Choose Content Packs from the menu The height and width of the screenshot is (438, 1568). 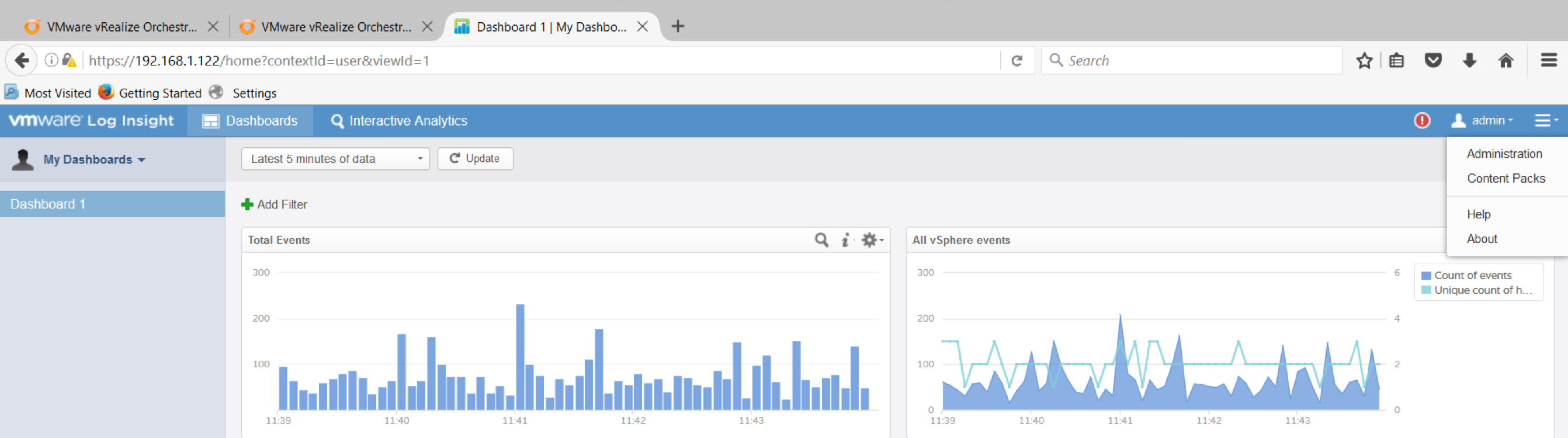1506,178
